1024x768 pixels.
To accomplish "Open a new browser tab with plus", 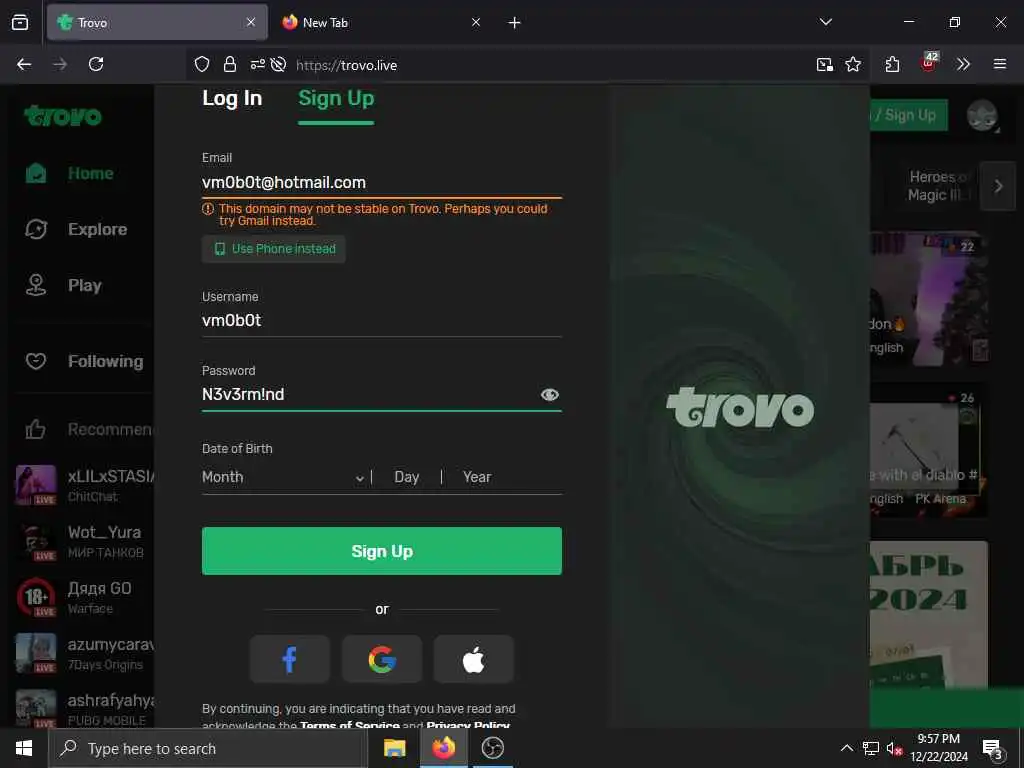I will pyautogui.click(x=515, y=23).
